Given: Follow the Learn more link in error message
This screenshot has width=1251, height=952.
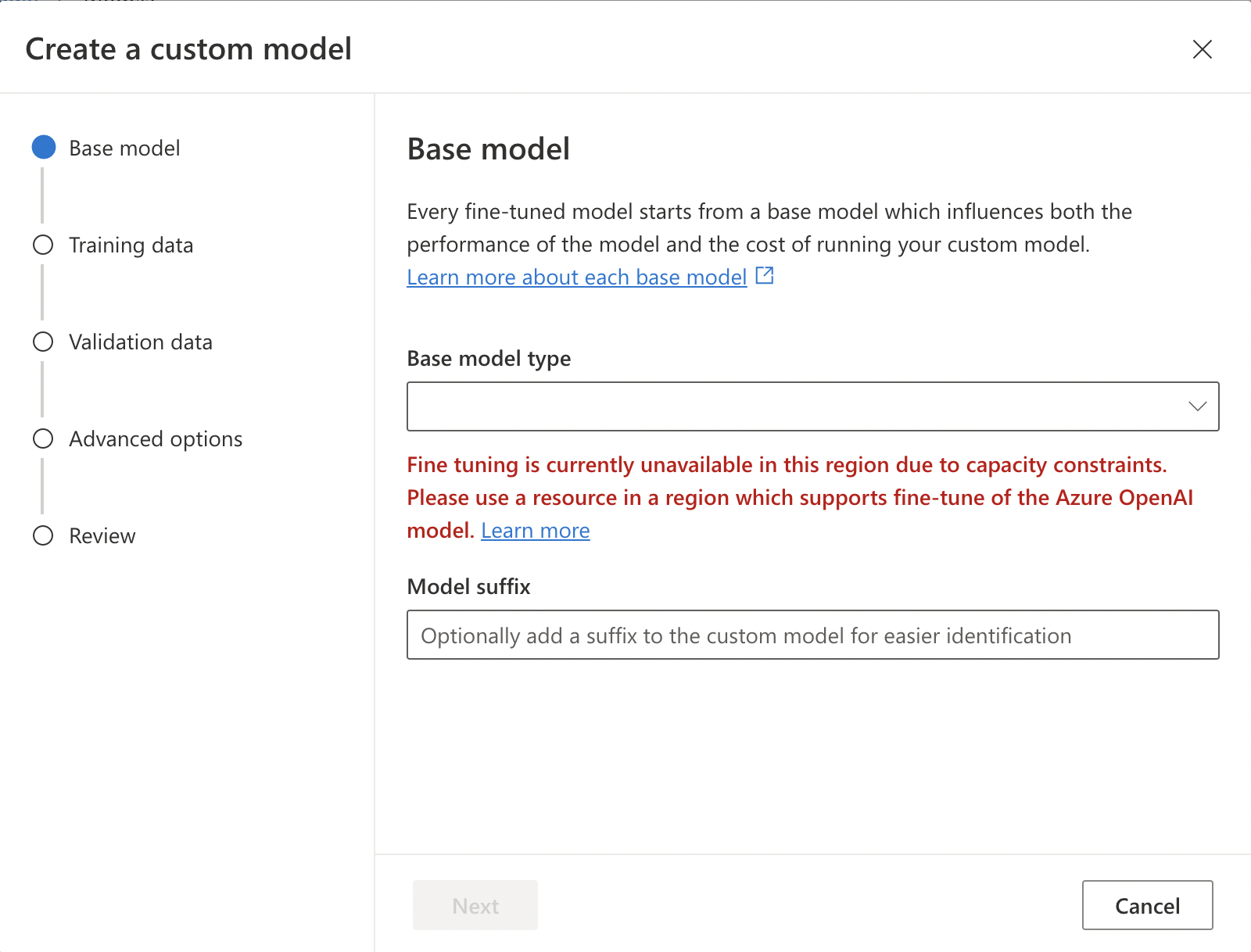Looking at the screenshot, I should click(x=535, y=531).
